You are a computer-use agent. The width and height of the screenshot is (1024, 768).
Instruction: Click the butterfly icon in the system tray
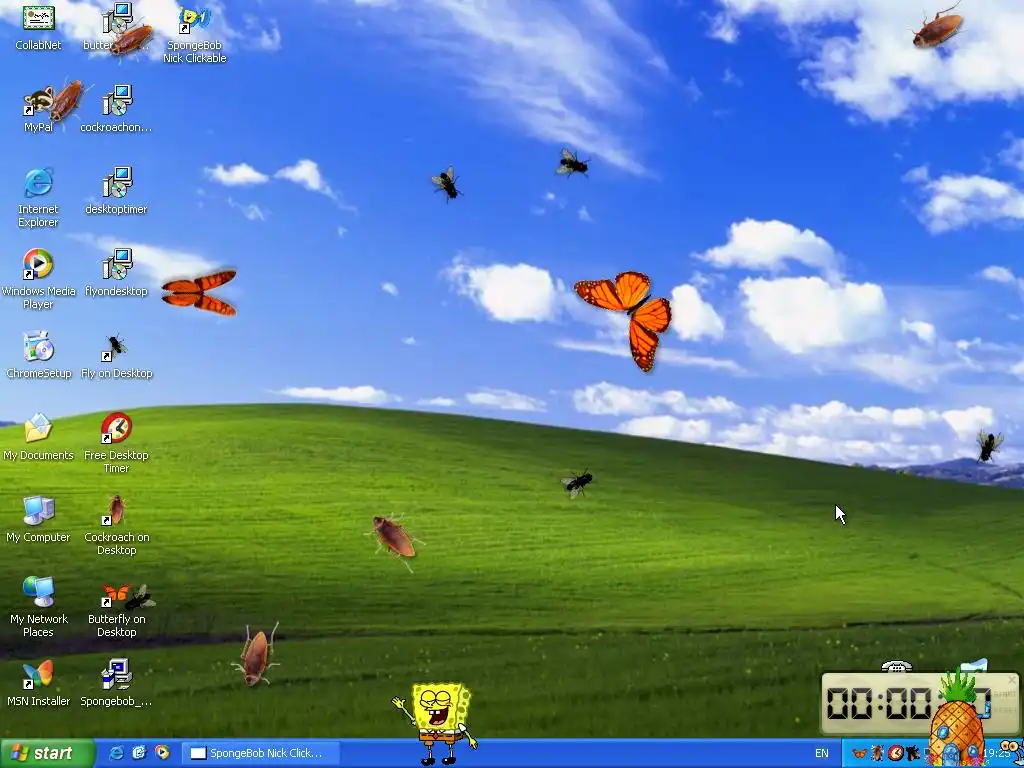point(860,754)
